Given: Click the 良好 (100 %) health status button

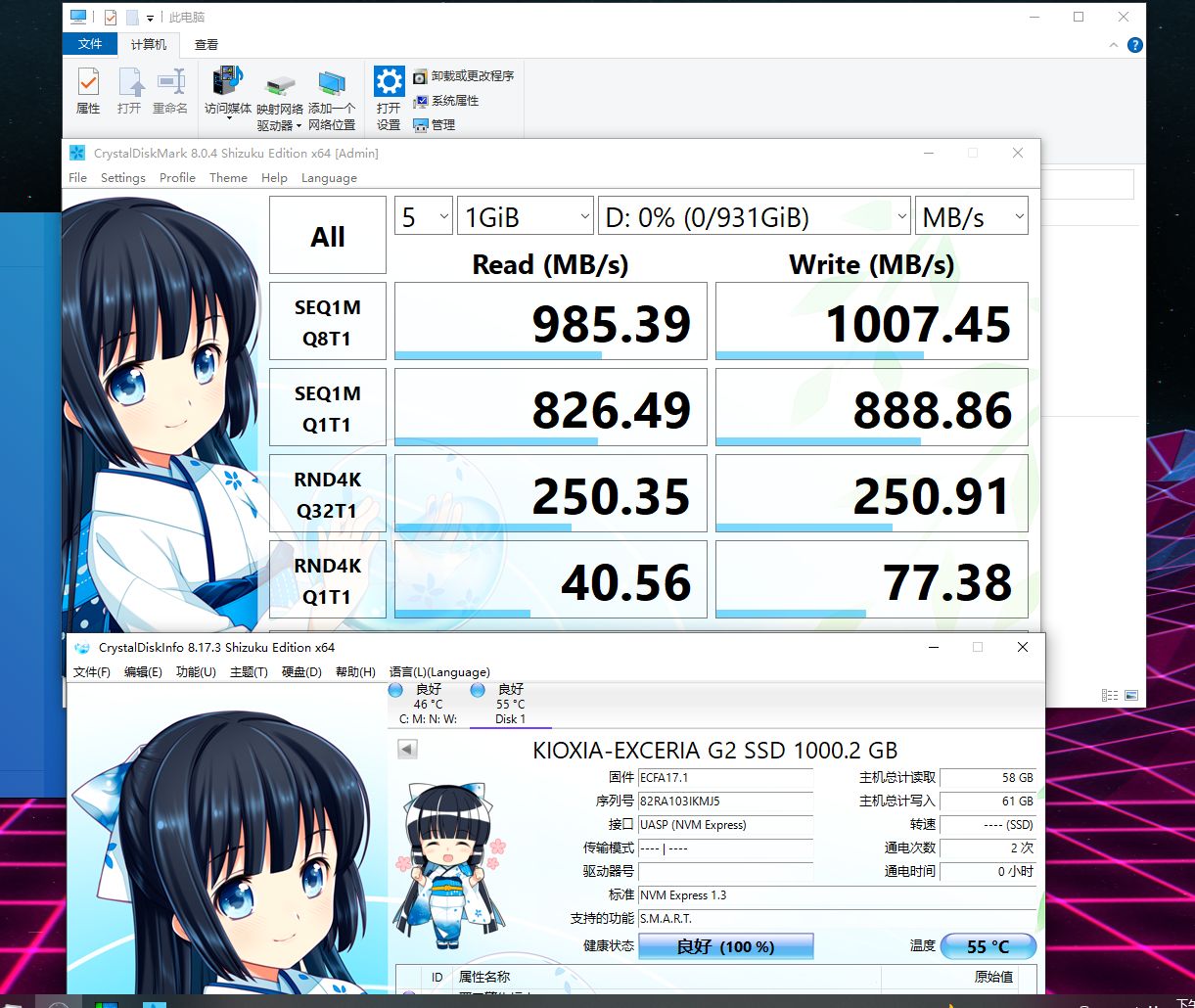Looking at the screenshot, I should [x=725, y=946].
